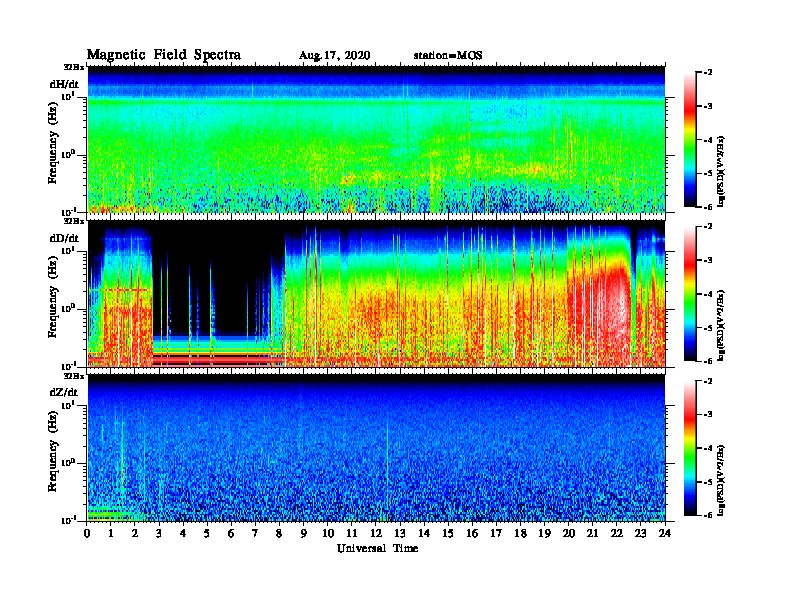Click inside the dH/dt spectrogram panel
This screenshot has width=792, height=612.
pyautogui.click(x=376, y=139)
